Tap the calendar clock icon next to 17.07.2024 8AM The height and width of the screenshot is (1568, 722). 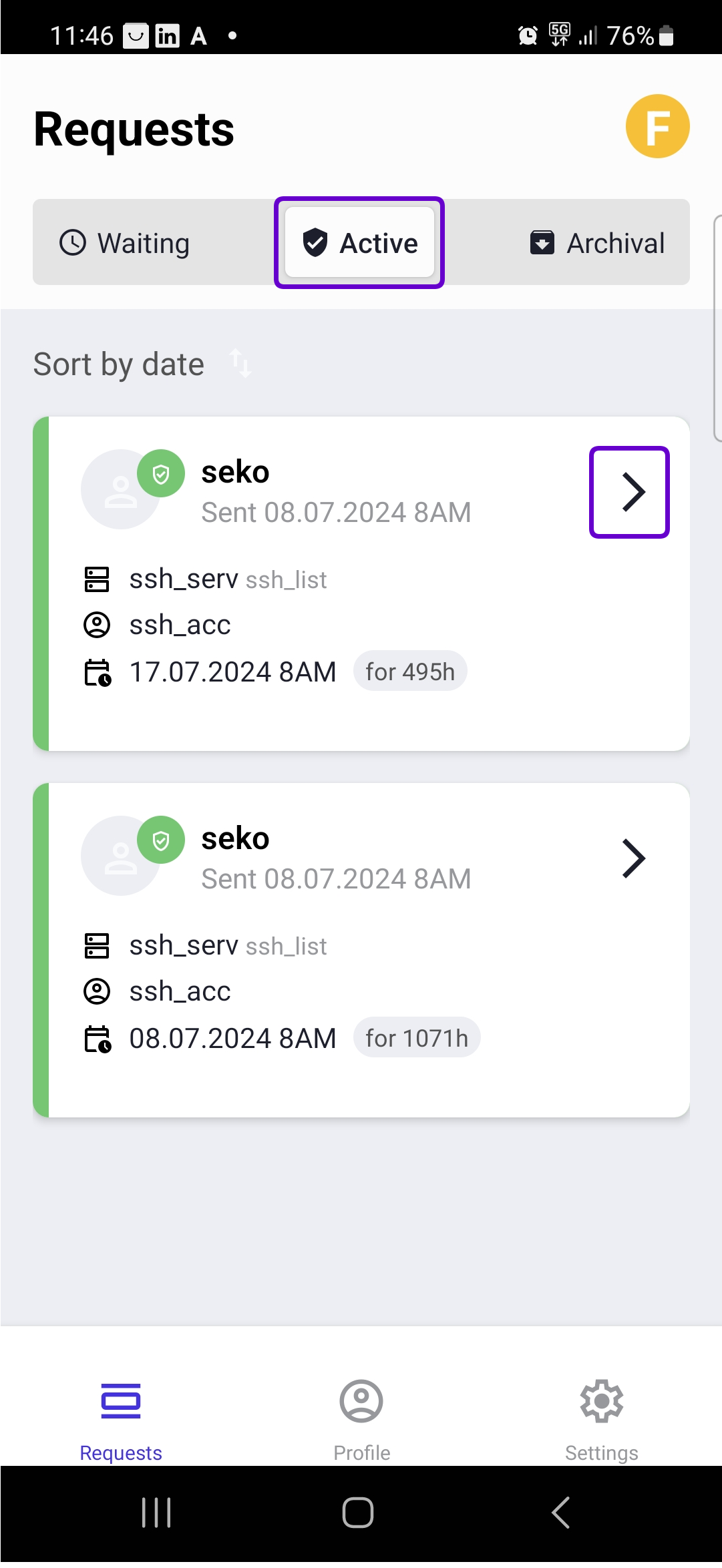98,672
